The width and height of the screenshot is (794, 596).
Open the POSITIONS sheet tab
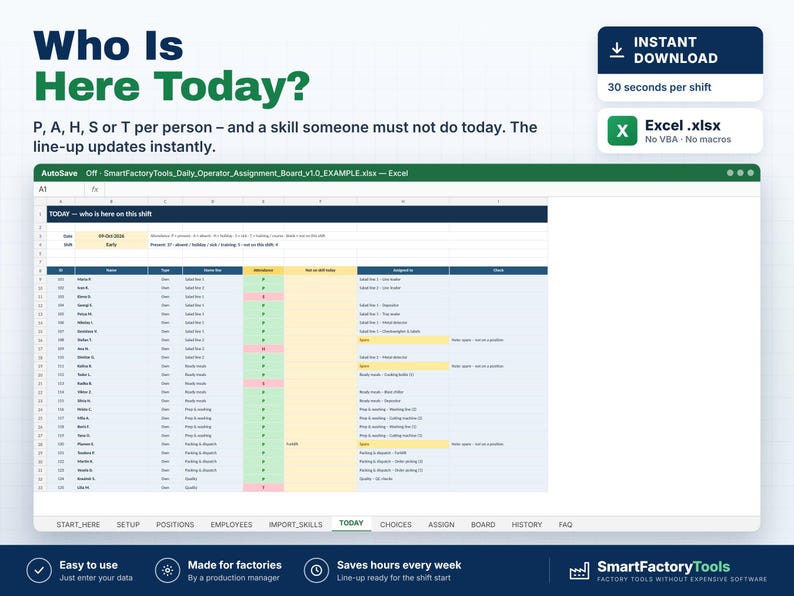pos(175,525)
